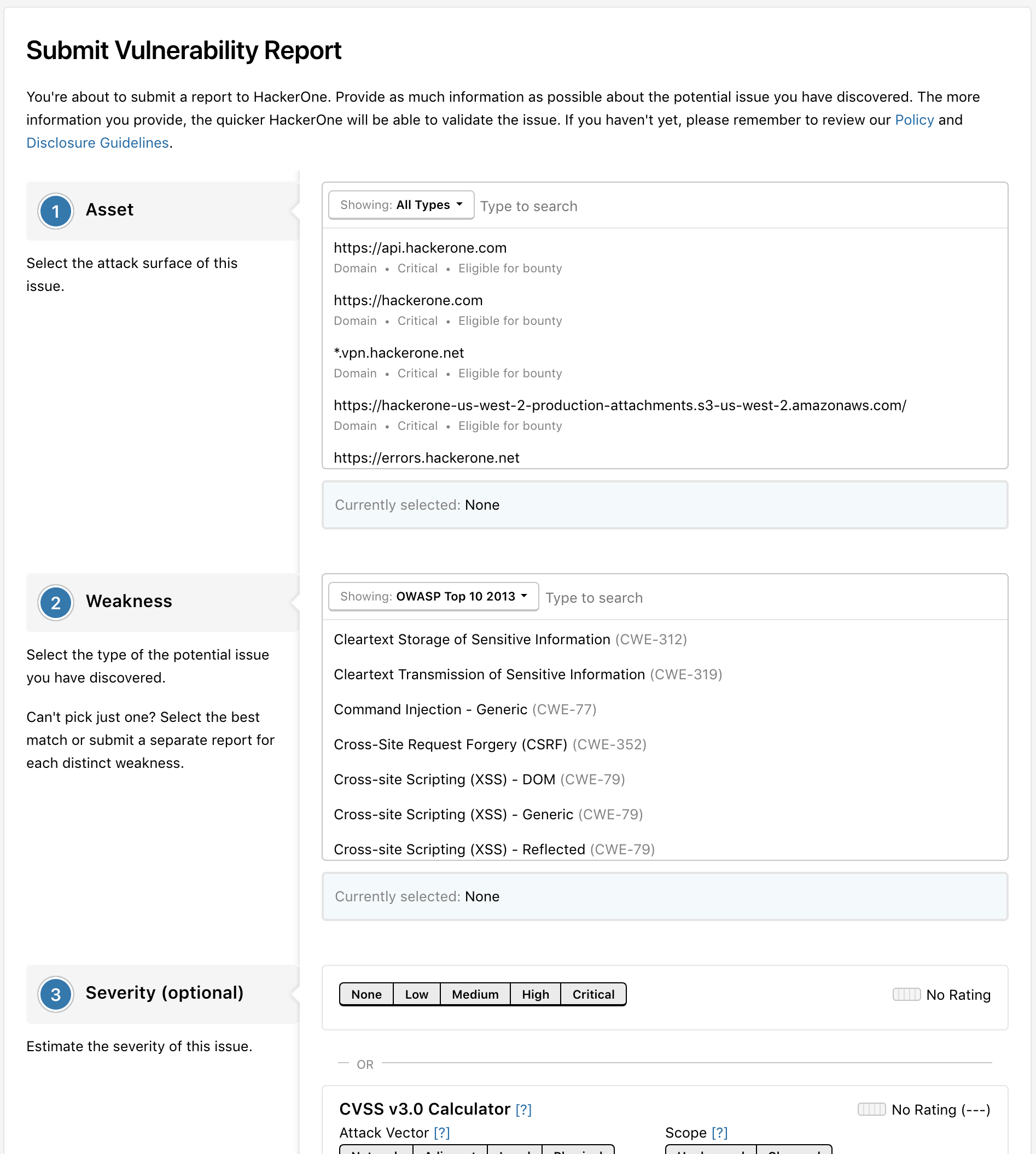Click the step 3 Severity number badge
Screen dimensions: 1036x1154
[x=55, y=994]
